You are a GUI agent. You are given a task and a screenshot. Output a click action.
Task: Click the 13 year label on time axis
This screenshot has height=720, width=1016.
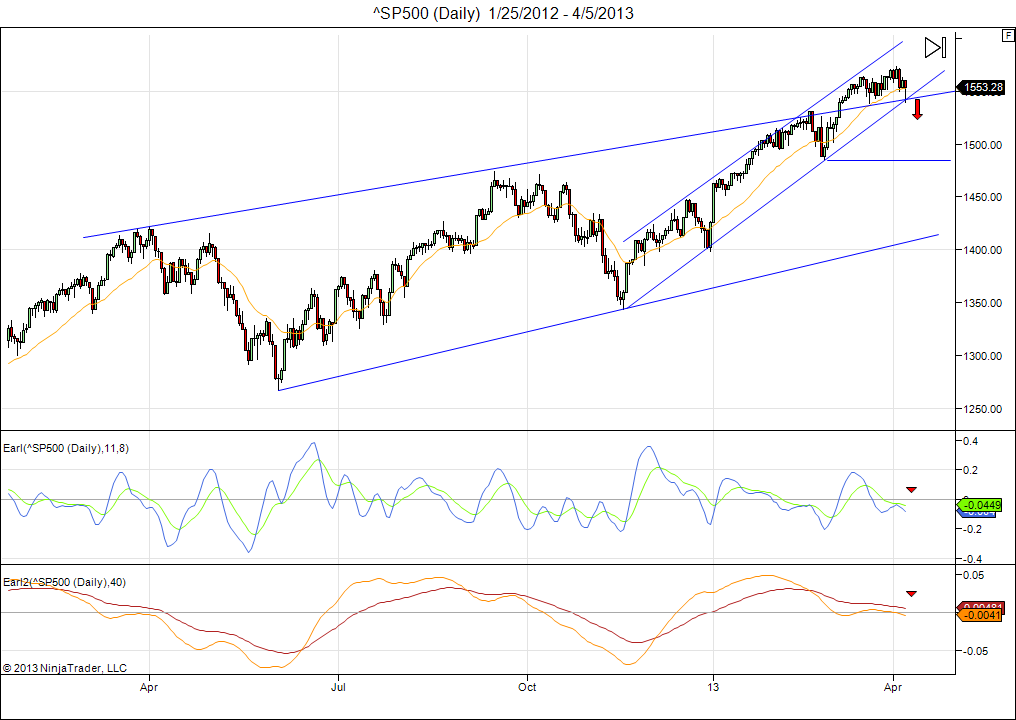(713, 687)
